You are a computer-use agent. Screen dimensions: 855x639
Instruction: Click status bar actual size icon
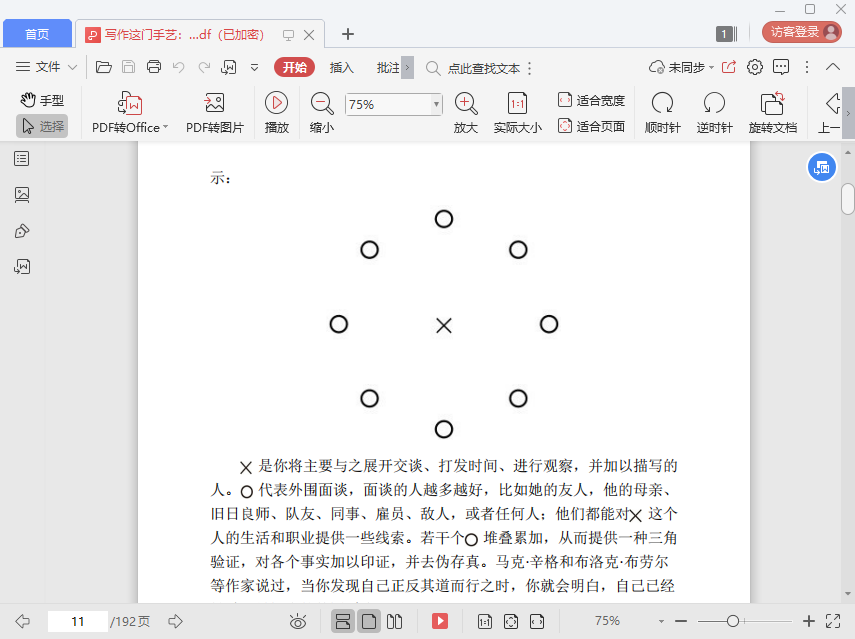485,621
